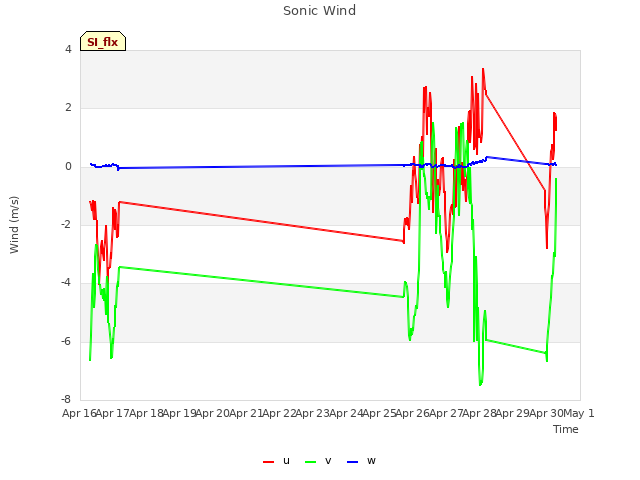Click the Wind (m/s) y-axis title

click(14, 225)
